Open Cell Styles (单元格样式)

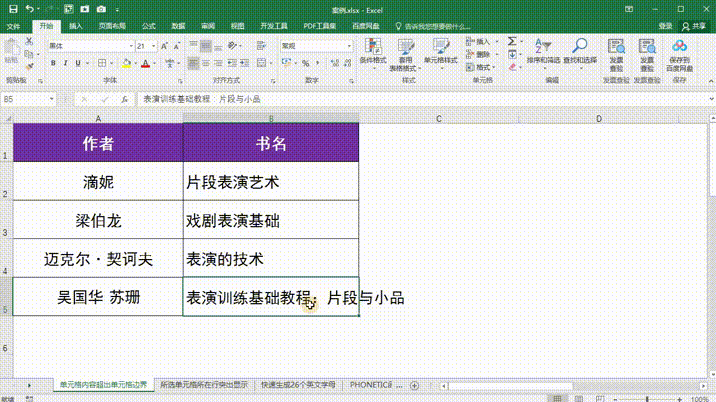[x=441, y=54]
